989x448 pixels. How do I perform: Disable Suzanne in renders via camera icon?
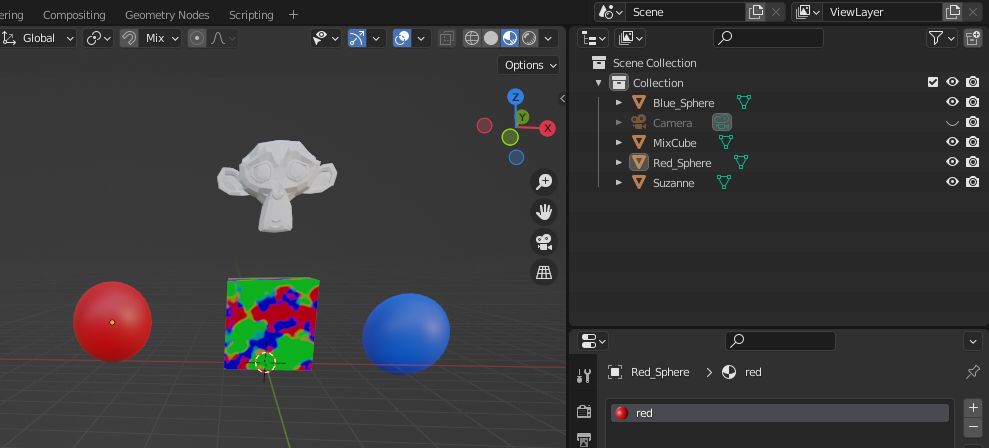coord(972,183)
